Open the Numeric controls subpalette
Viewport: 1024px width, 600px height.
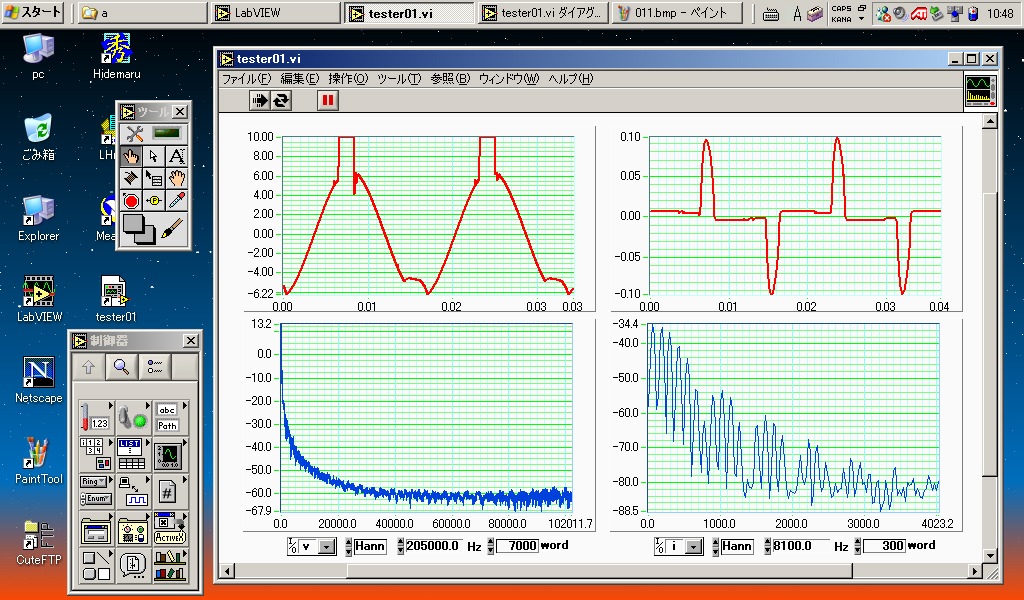point(95,414)
